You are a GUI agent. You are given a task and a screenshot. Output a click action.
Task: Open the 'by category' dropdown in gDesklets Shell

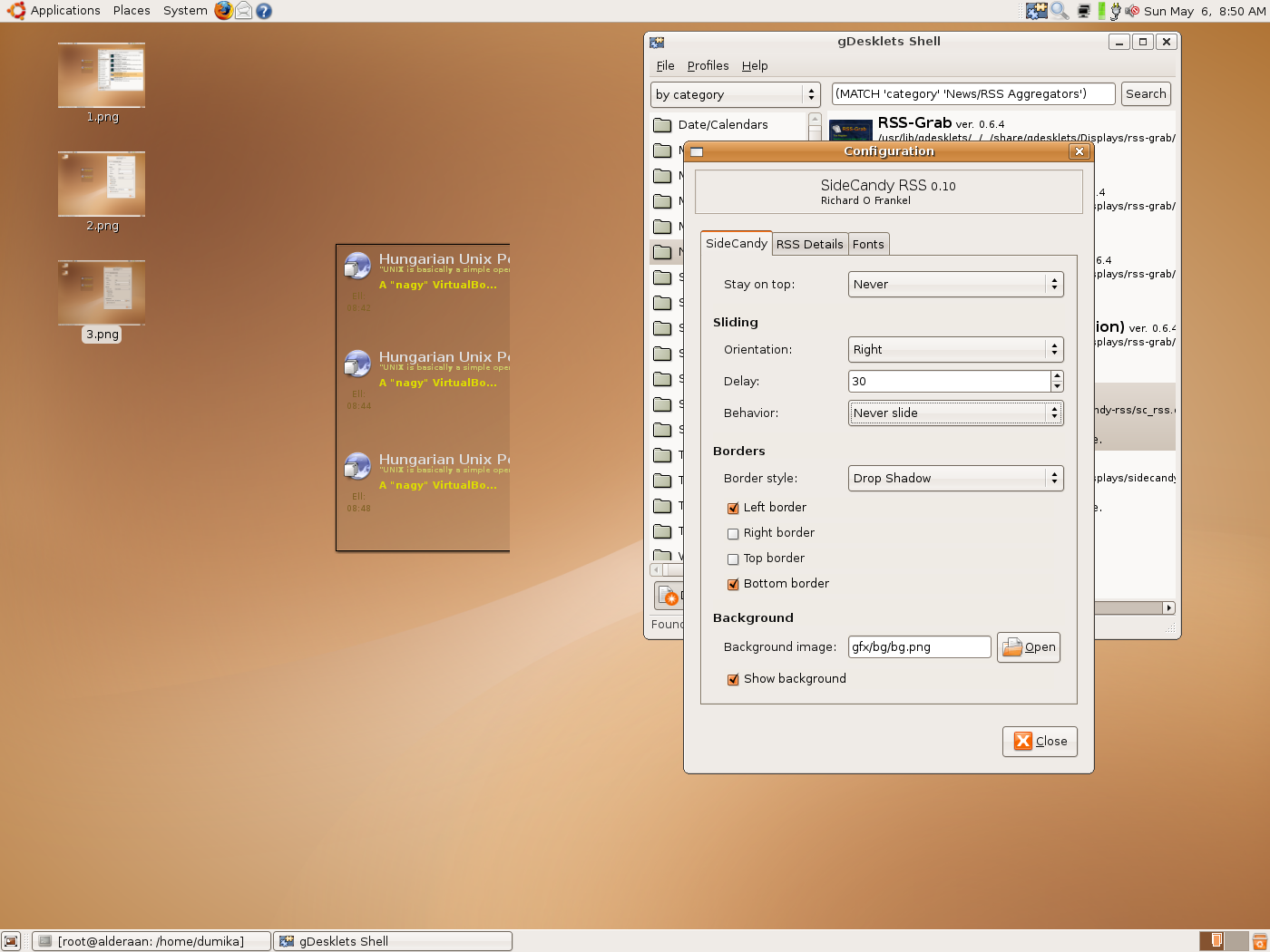[x=736, y=94]
